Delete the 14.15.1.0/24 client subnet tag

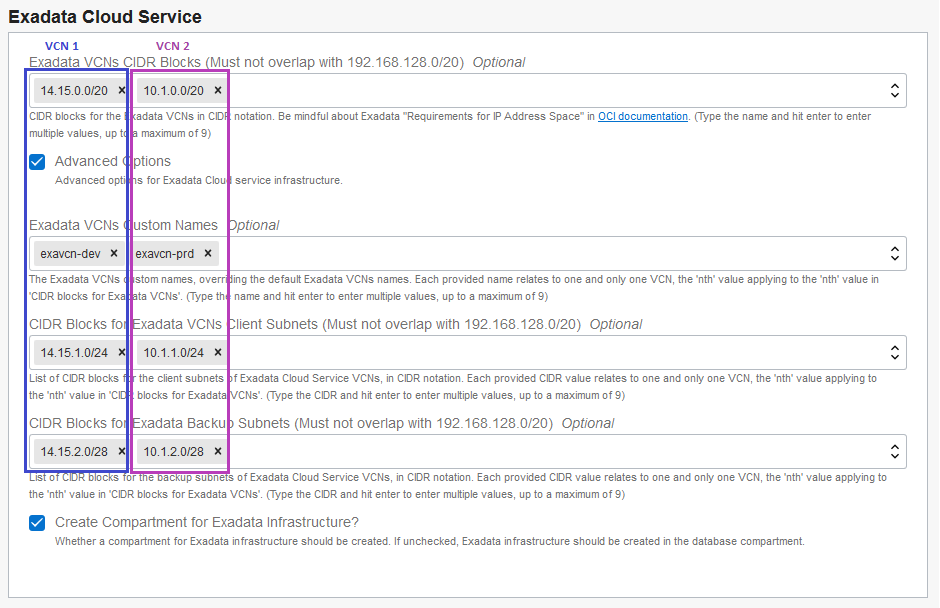pos(122,352)
